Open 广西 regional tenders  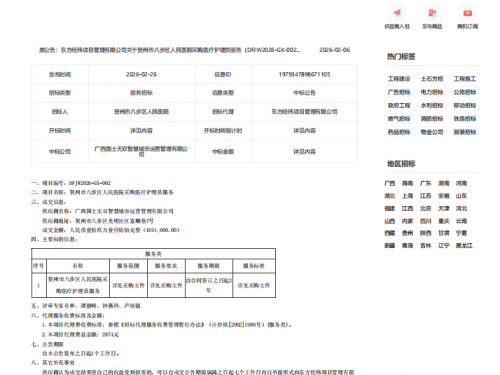tap(390, 183)
